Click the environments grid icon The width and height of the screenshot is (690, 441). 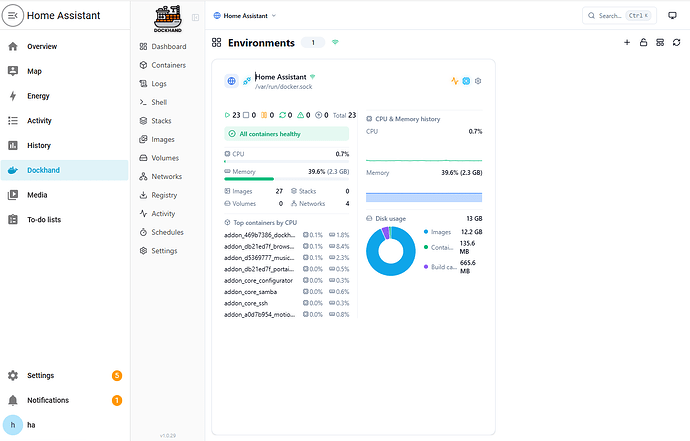click(217, 43)
